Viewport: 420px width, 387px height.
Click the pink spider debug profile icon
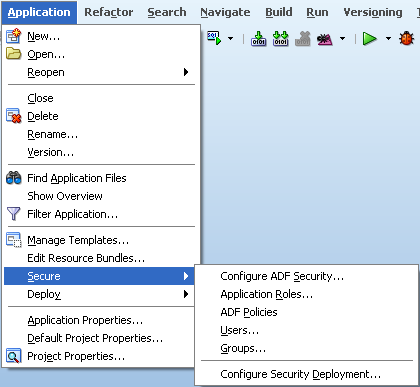(x=325, y=39)
